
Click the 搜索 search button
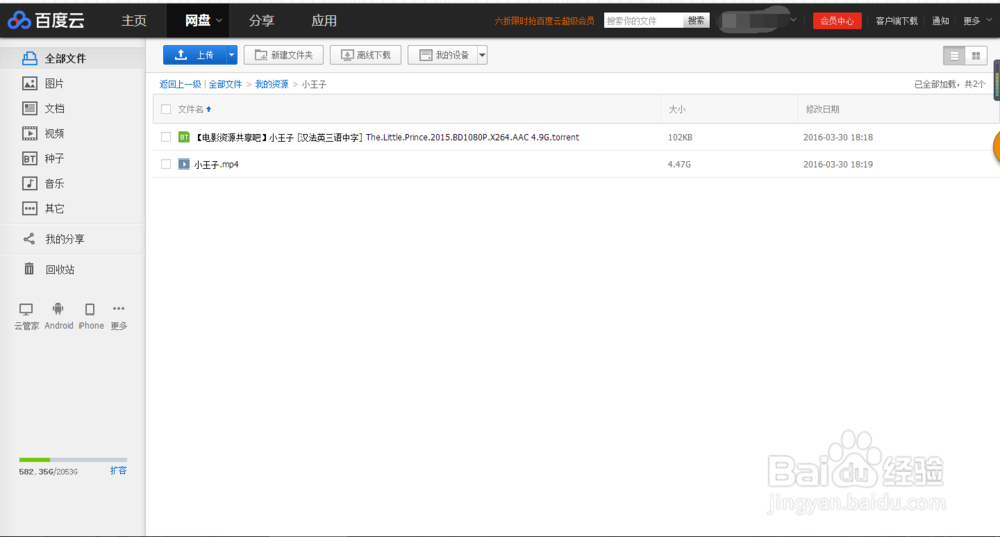click(696, 21)
